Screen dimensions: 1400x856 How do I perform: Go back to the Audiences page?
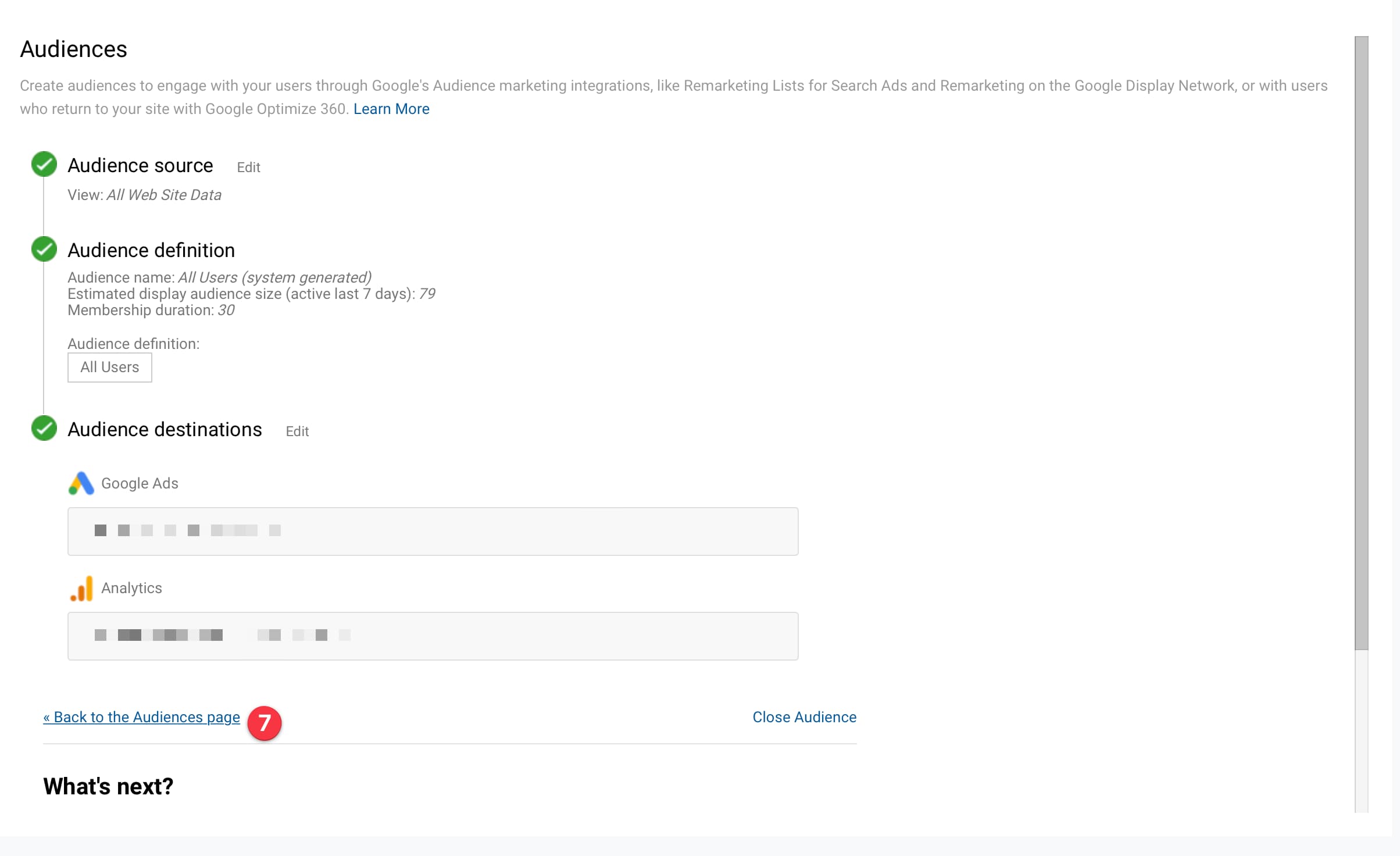tap(141, 717)
